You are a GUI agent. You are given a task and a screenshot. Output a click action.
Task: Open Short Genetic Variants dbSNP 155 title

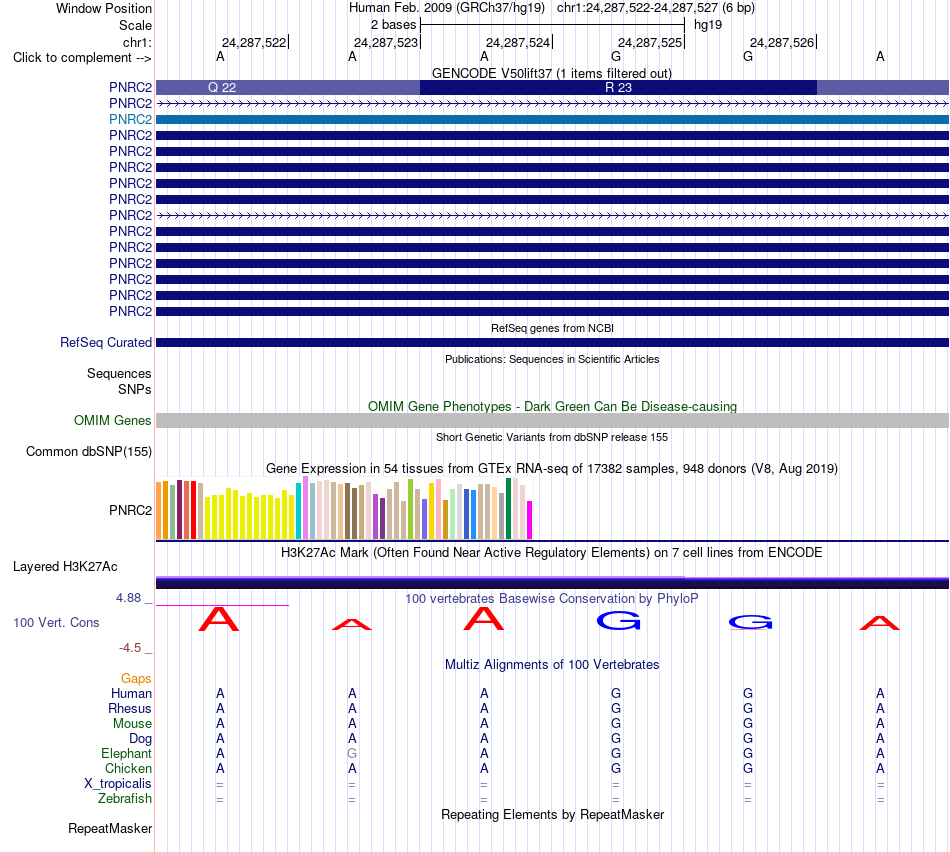point(552,437)
